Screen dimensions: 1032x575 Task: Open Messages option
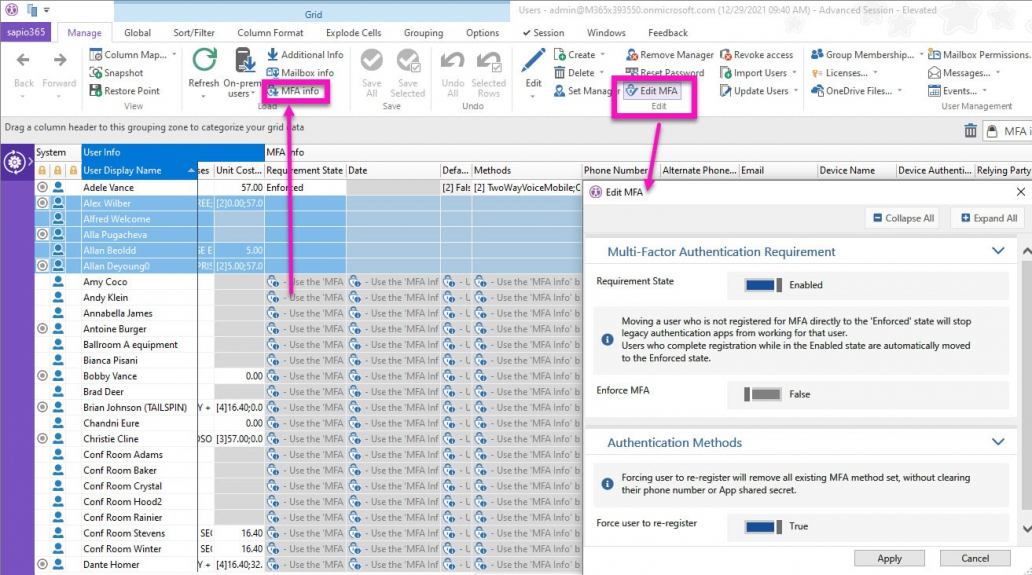click(964, 72)
